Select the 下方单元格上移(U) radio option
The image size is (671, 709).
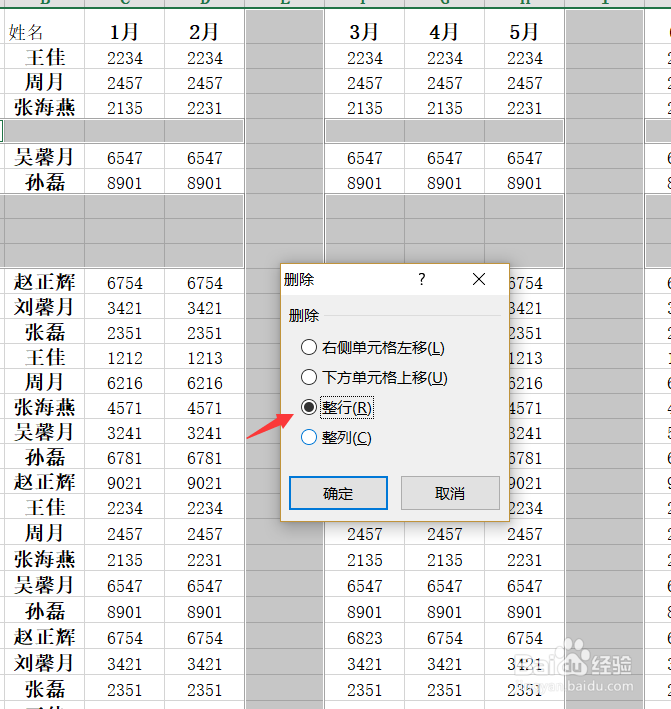pyautogui.click(x=374, y=378)
